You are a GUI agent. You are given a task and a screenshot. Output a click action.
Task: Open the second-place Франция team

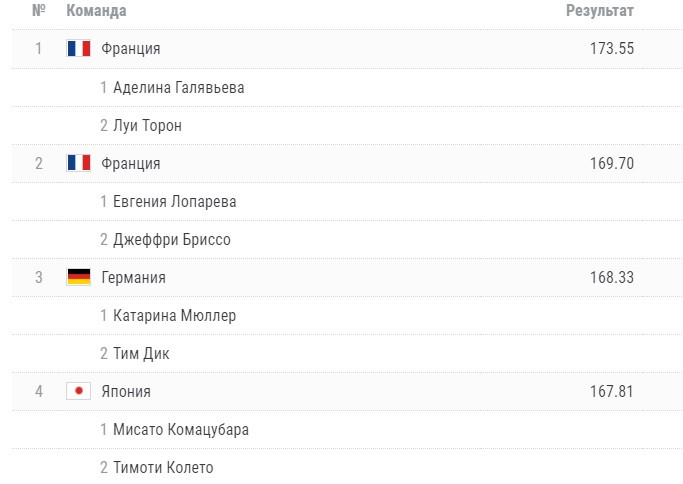point(131,163)
